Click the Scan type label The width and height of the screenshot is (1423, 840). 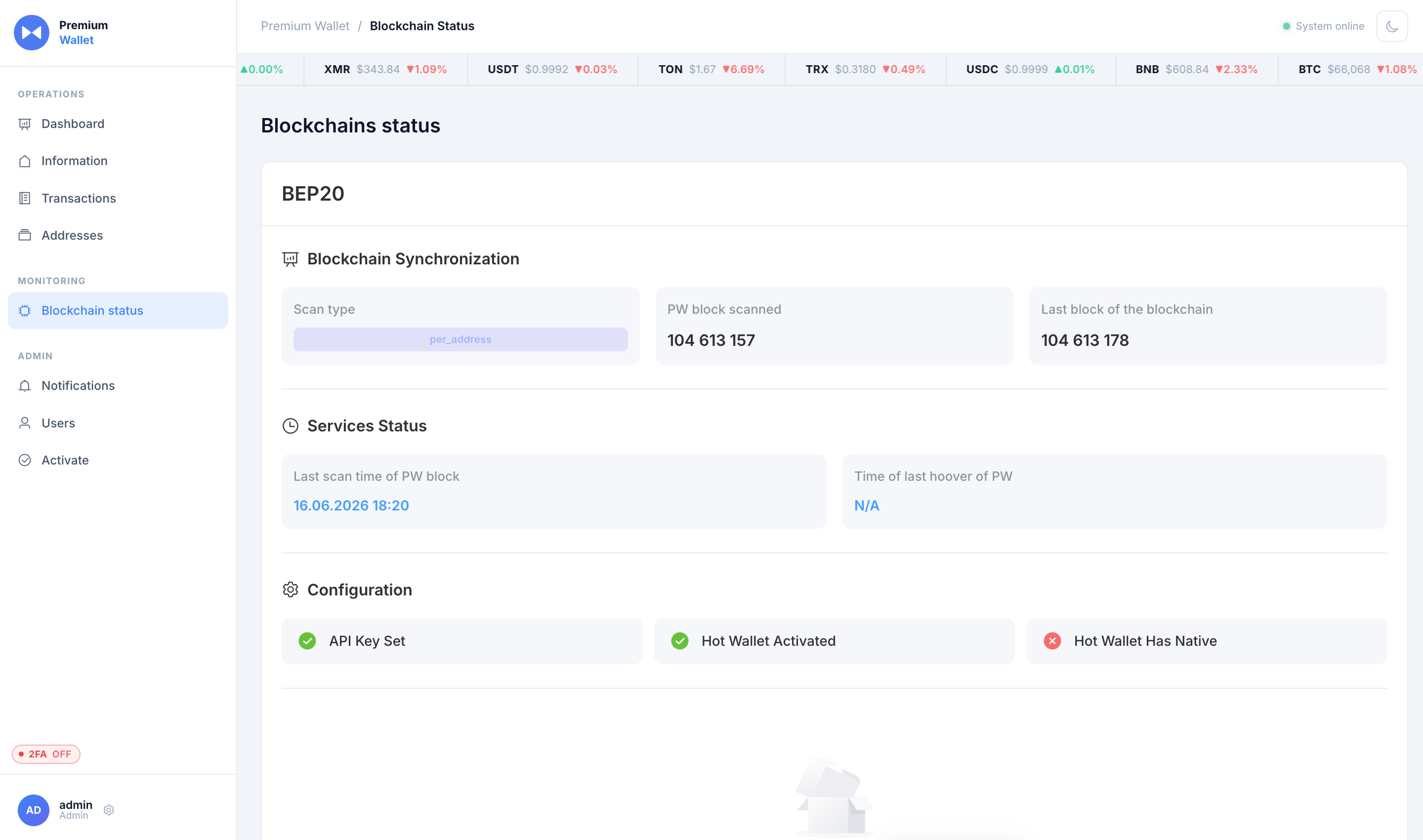(x=324, y=309)
